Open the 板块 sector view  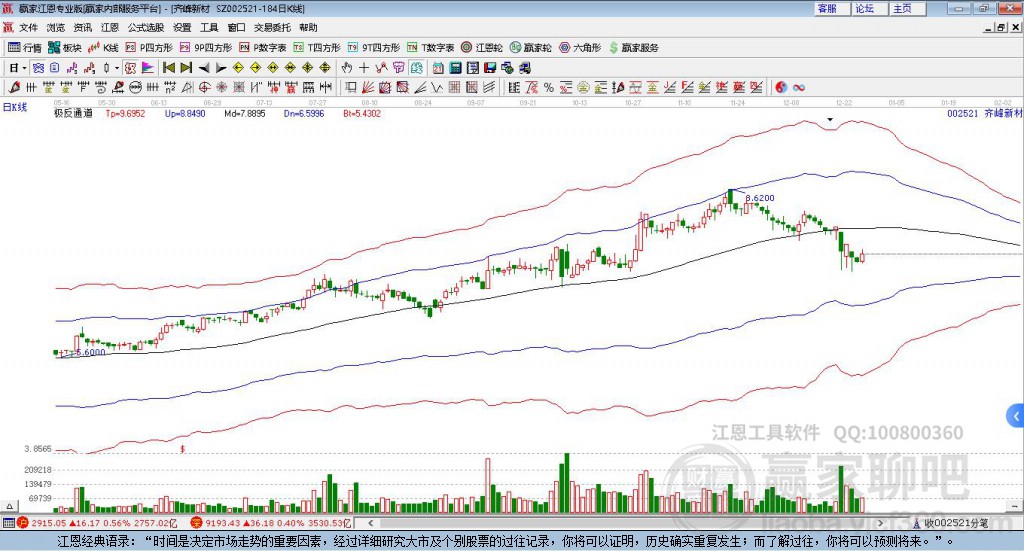64,48
